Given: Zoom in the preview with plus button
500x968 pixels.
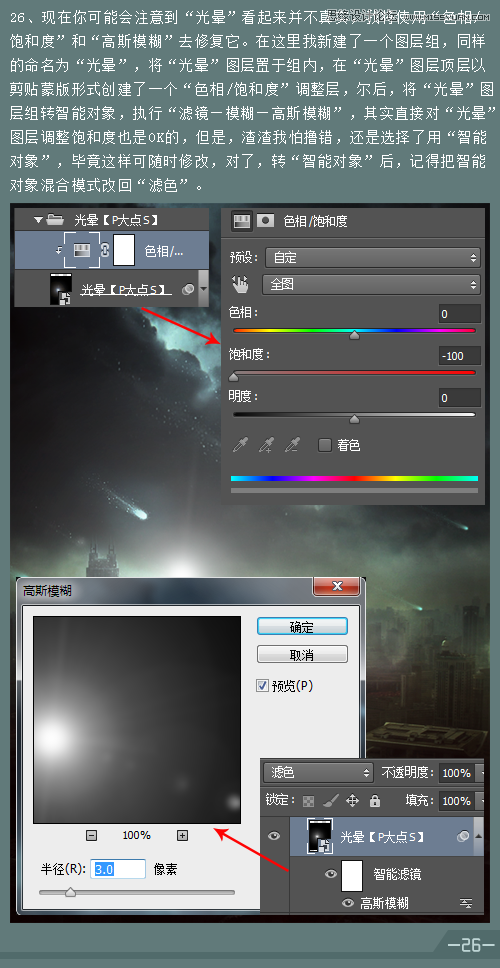Looking at the screenshot, I should 182,835.
